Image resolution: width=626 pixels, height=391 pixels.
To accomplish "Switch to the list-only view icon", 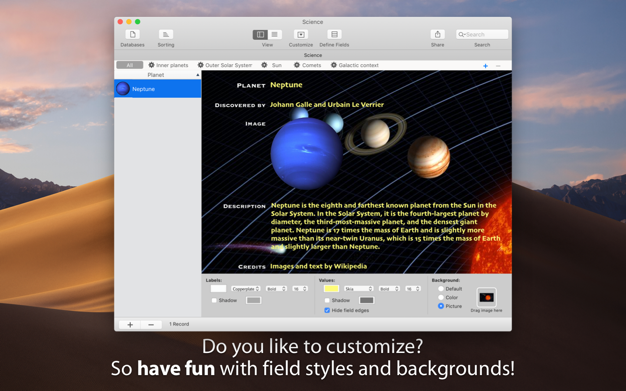I will coord(275,35).
